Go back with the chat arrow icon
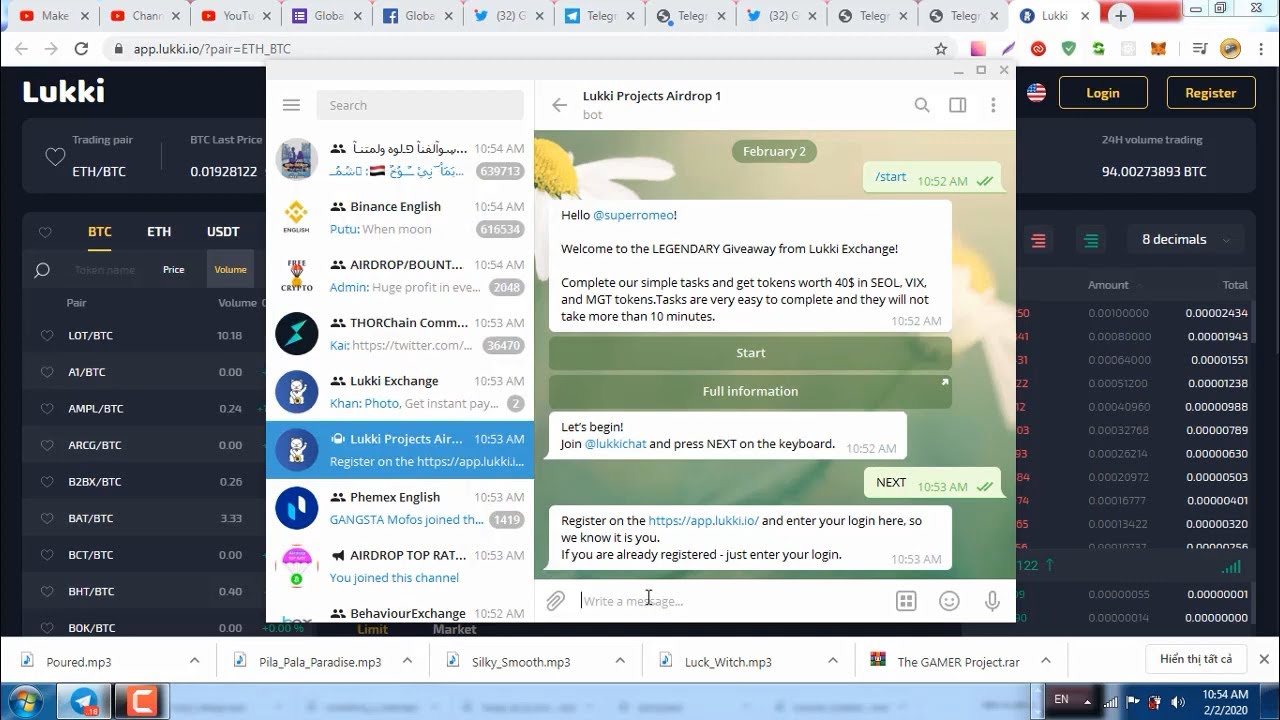The width and height of the screenshot is (1280, 720). tap(559, 105)
